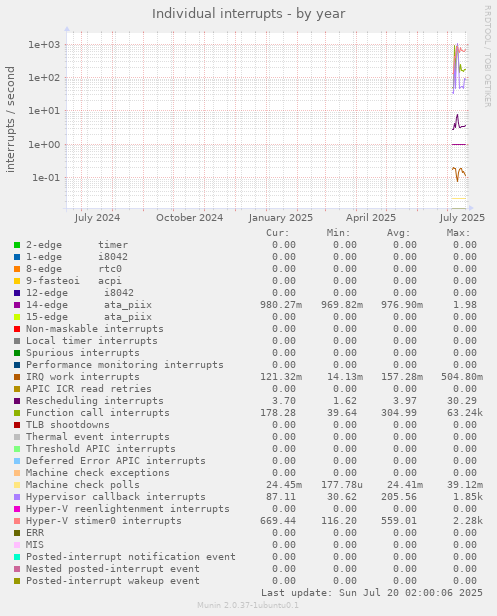The width and height of the screenshot is (497, 616).
Task: Click the 'Avg:' column header
Action: [x=398, y=233]
